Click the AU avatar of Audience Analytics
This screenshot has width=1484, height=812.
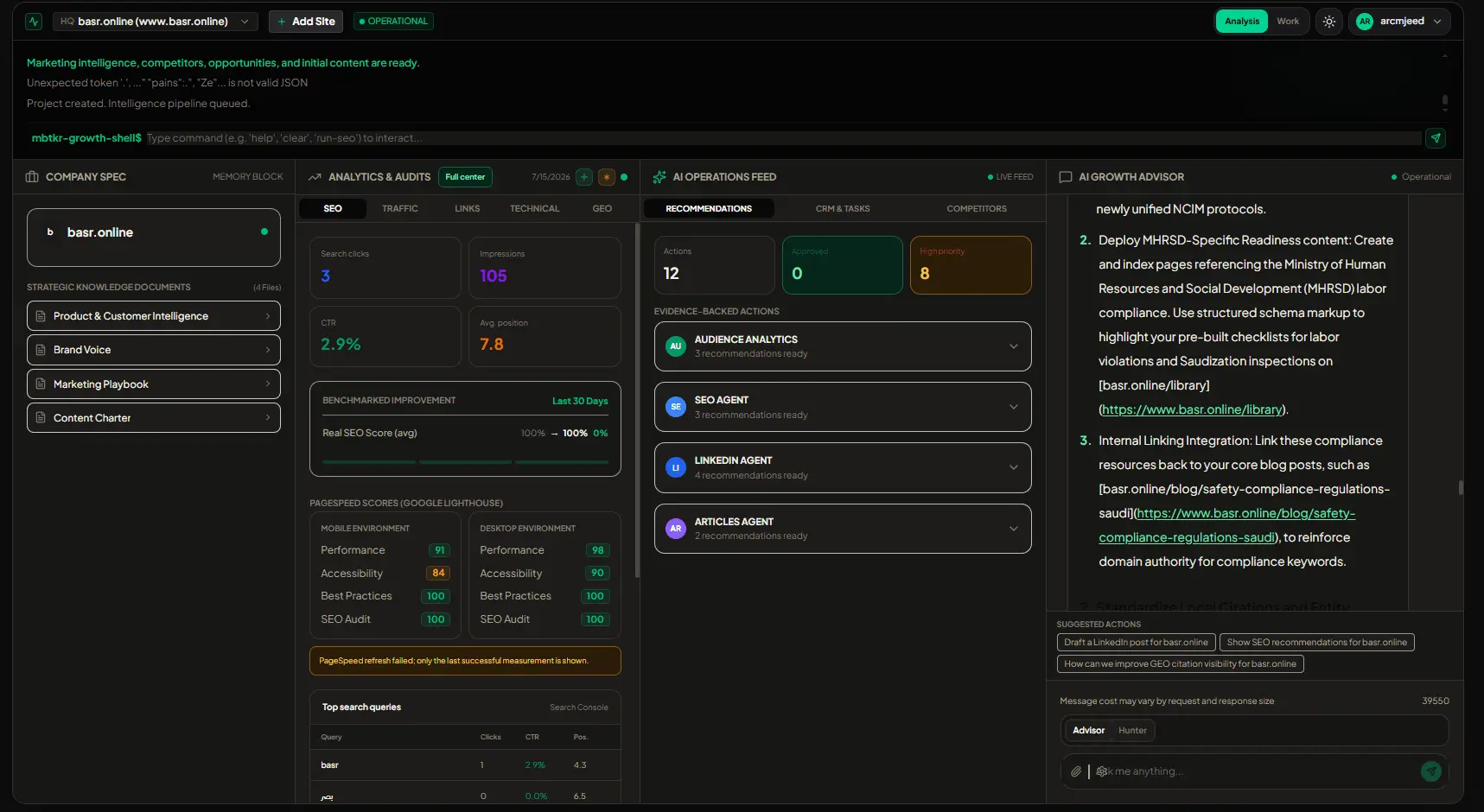[676, 346]
